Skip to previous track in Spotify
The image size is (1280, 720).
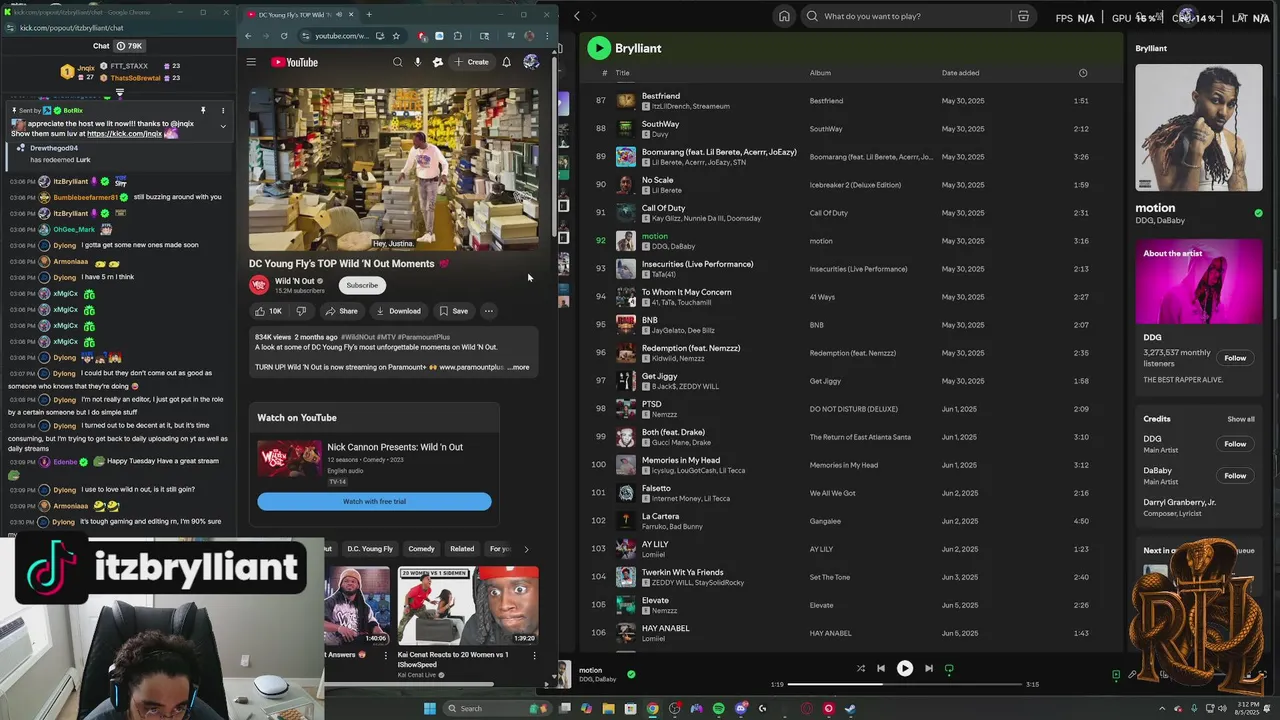(x=881, y=668)
